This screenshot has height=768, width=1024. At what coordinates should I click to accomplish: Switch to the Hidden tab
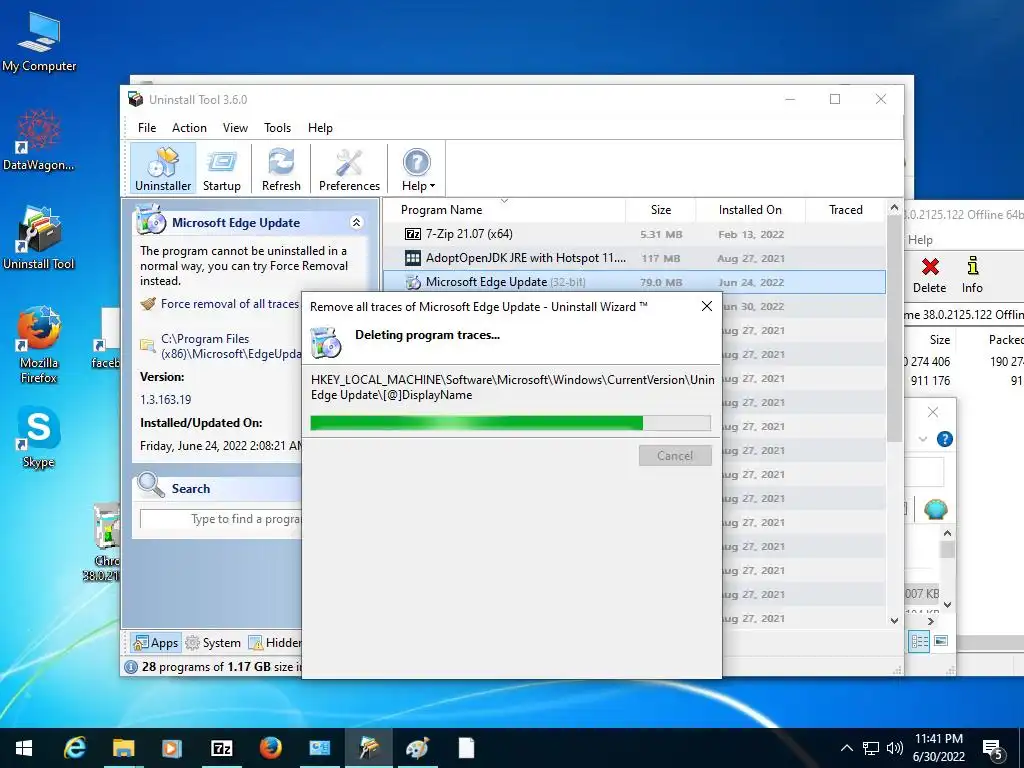click(x=275, y=643)
